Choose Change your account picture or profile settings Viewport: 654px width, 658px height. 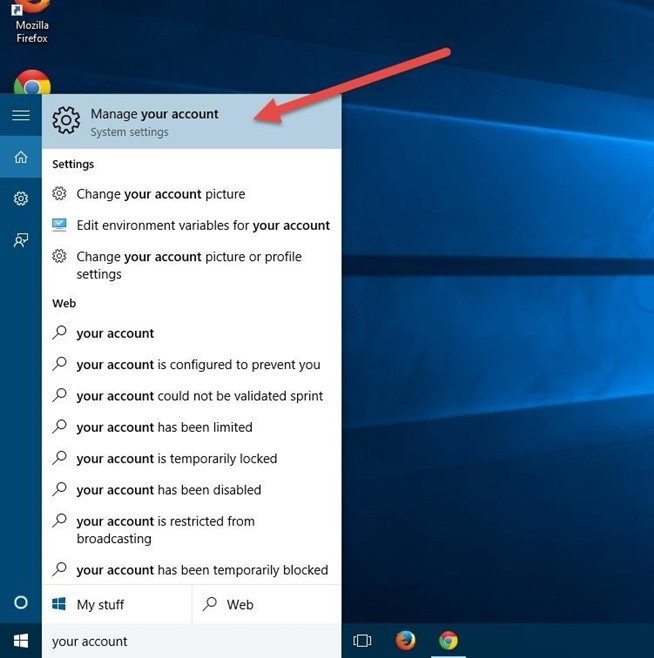(x=189, y=265)
